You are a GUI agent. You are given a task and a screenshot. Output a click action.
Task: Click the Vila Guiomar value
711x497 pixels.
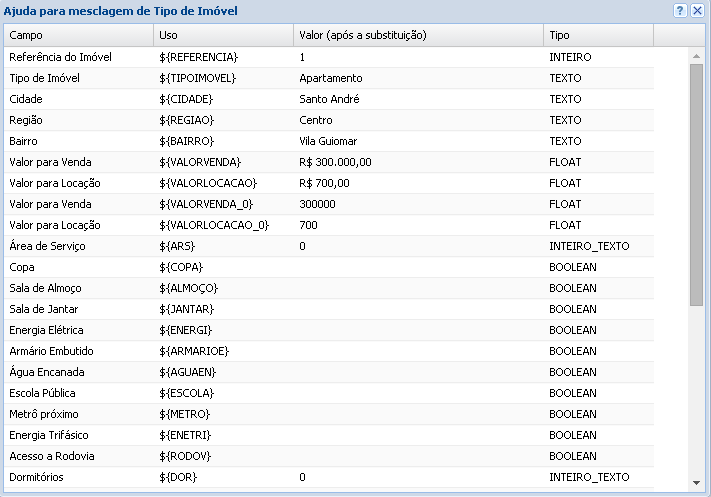[x=328, y=141]
